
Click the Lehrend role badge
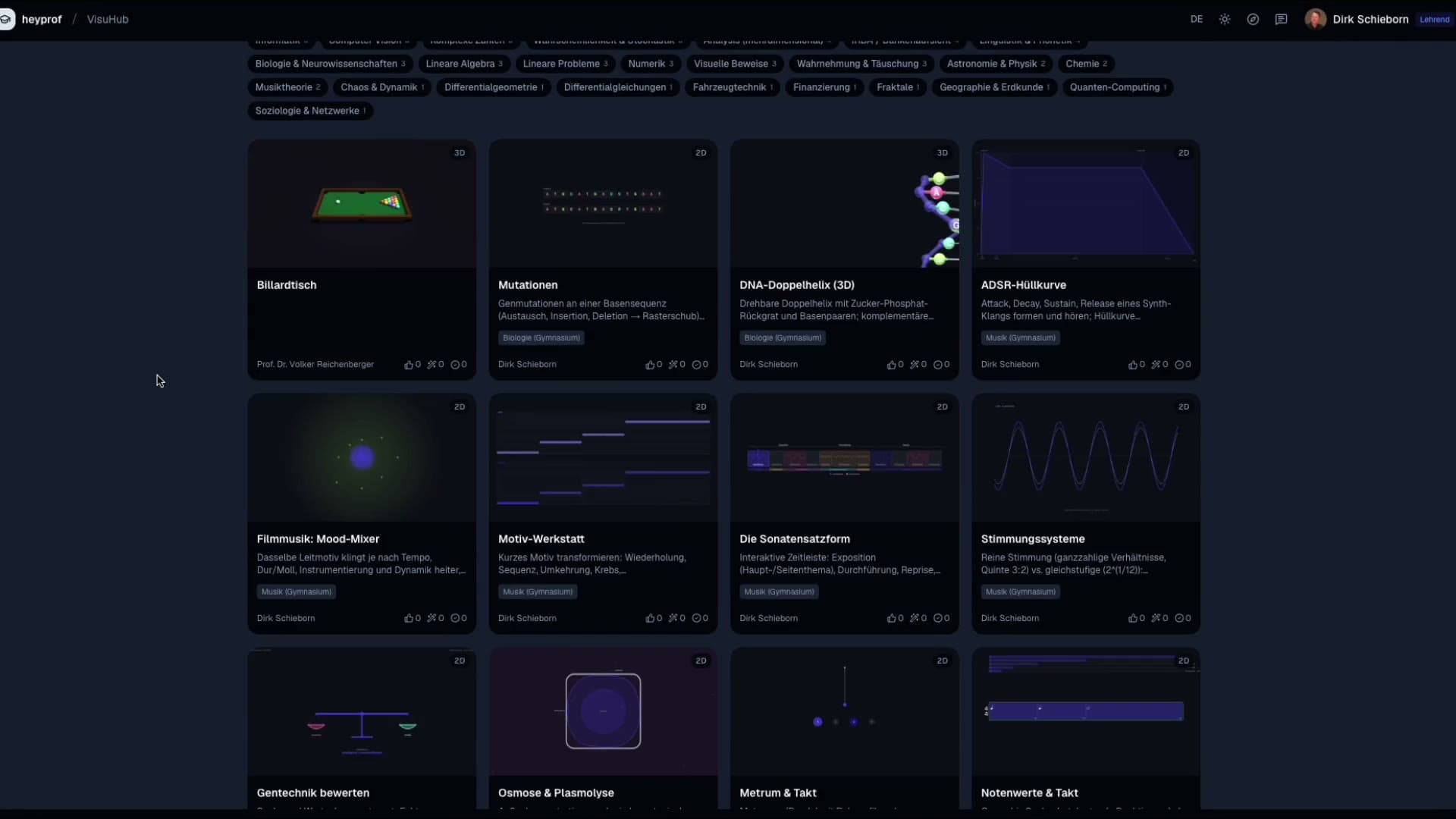pos(1434,20)
